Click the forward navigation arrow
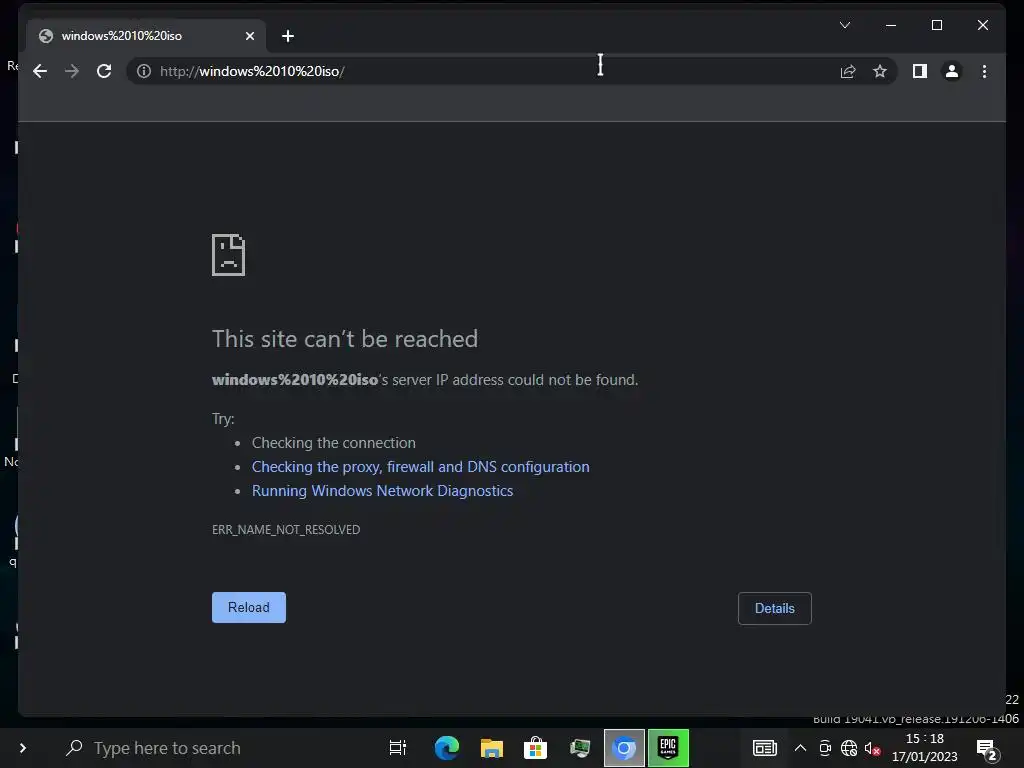 72,71
